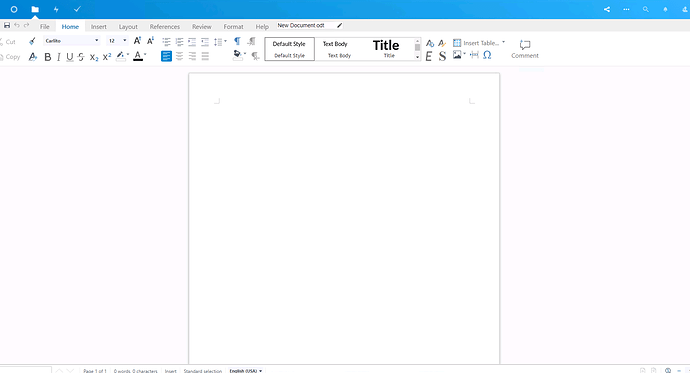Open the Insert Table dropdown arrow
690x373 pixels.
pos(503,42)
